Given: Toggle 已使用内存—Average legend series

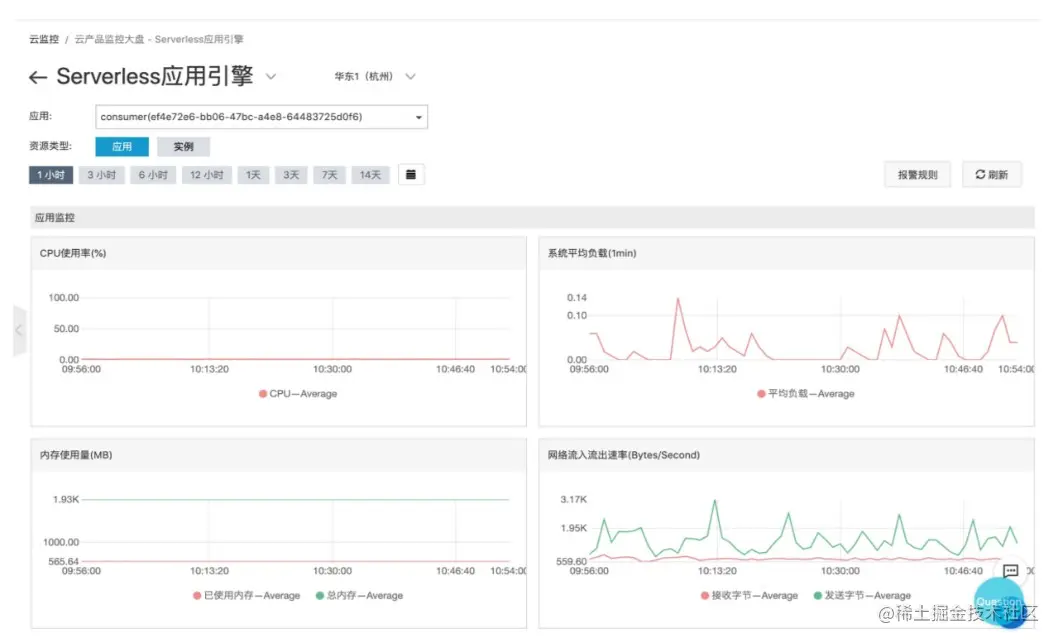Looking at the screenshot, I should [x=246, y=596].
